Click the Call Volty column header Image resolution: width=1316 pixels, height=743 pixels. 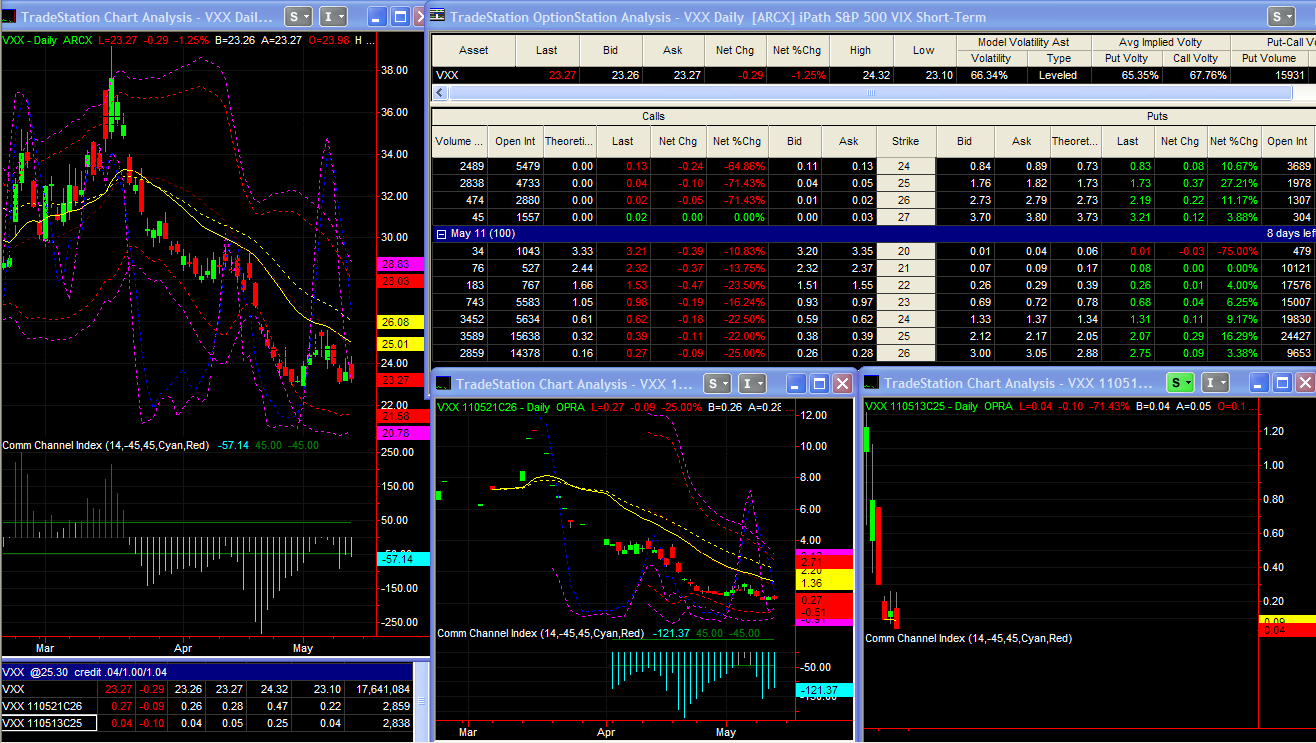[1195, 58]
